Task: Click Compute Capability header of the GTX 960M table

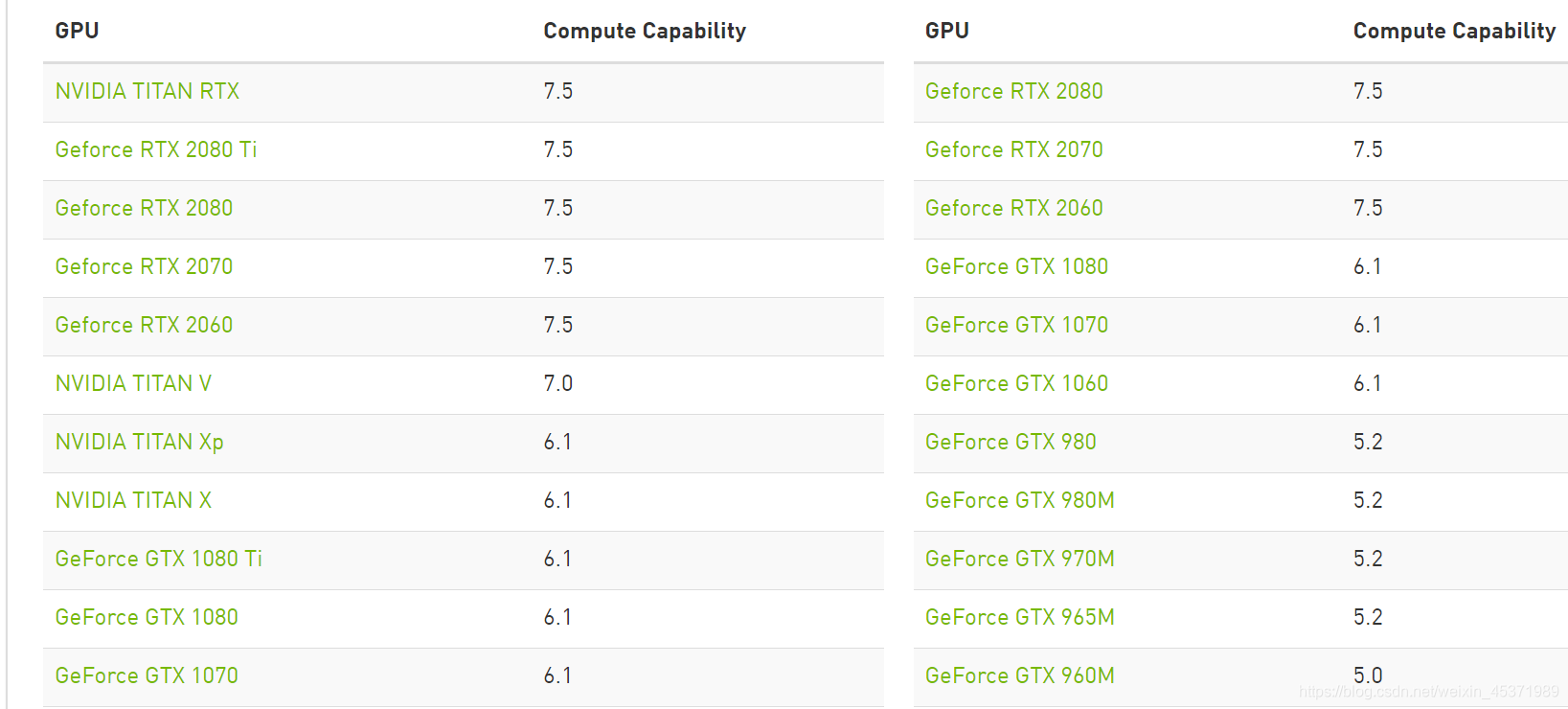Action: (x=1454, y=31)
